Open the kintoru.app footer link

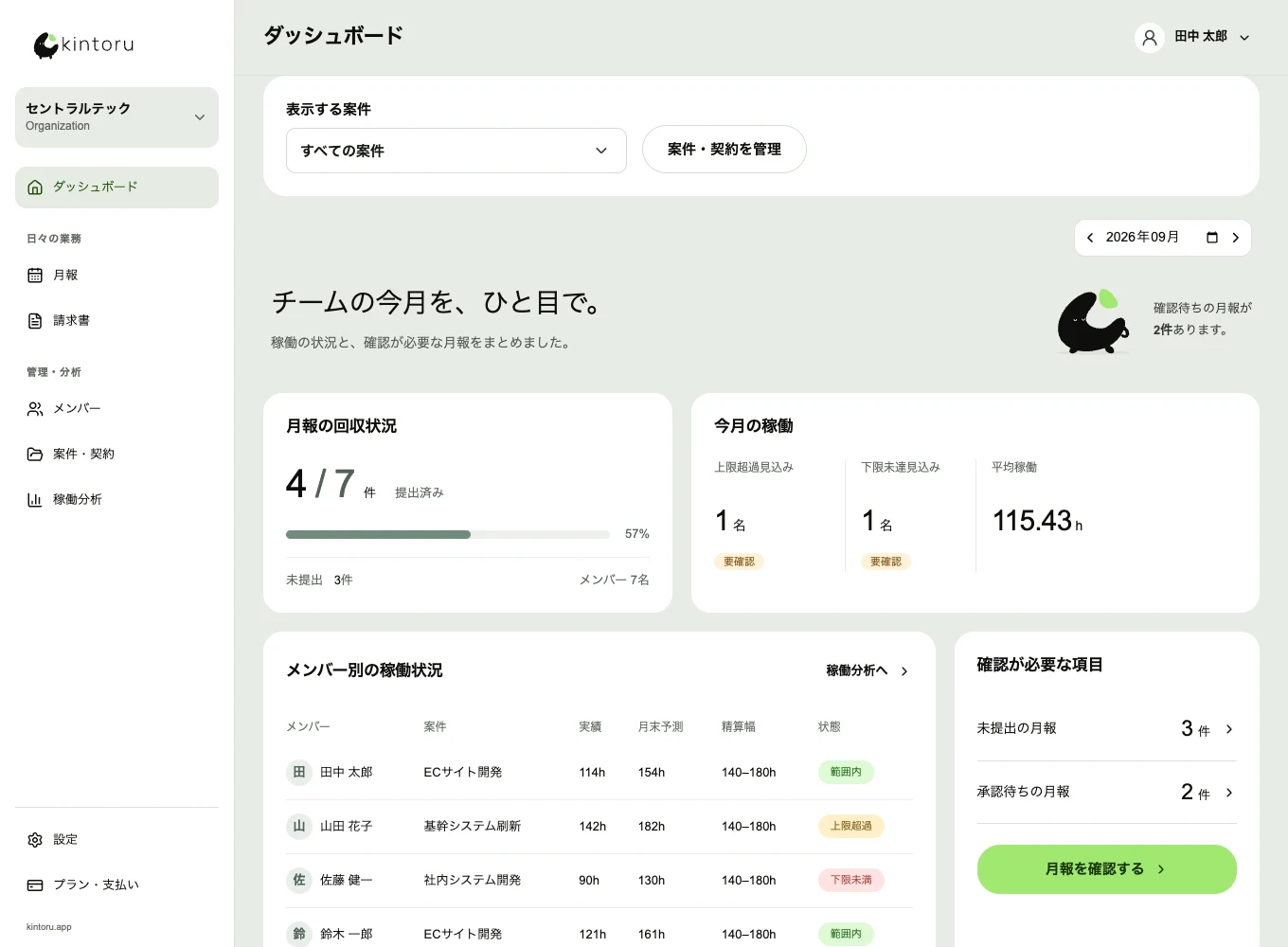(49, 927)
